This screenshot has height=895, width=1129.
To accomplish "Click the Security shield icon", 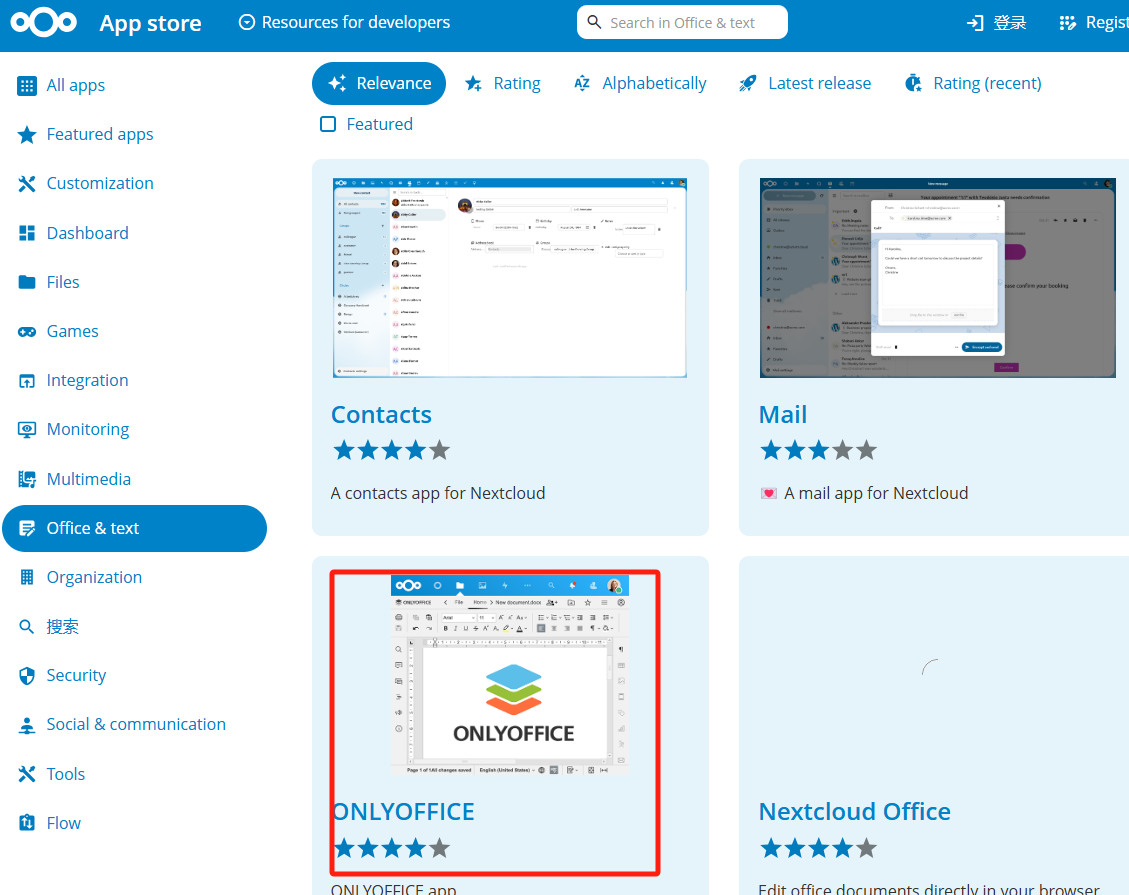I will click(x=27, y=676).
